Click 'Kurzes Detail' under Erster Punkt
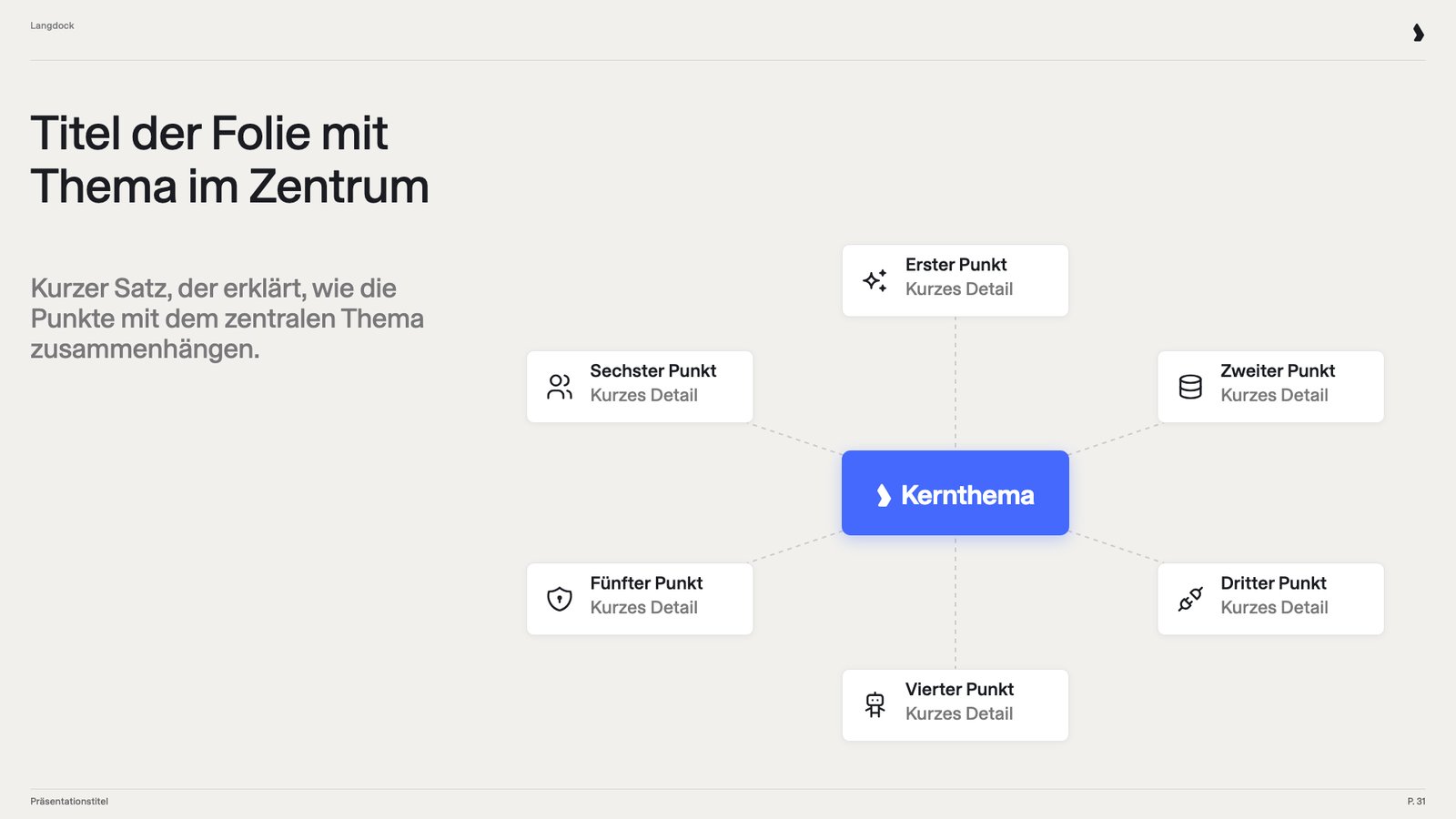This screenshot has width=1456, height=819. [959, 289]
